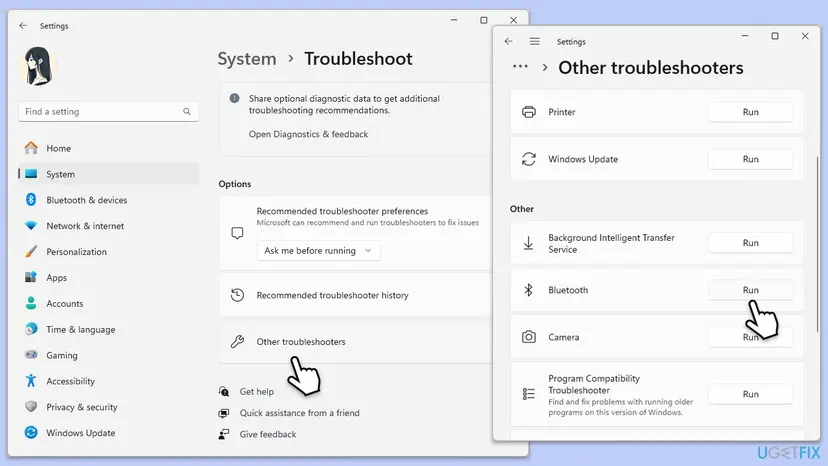Run the Printer troubleshooter

click(x=750, y=112)
